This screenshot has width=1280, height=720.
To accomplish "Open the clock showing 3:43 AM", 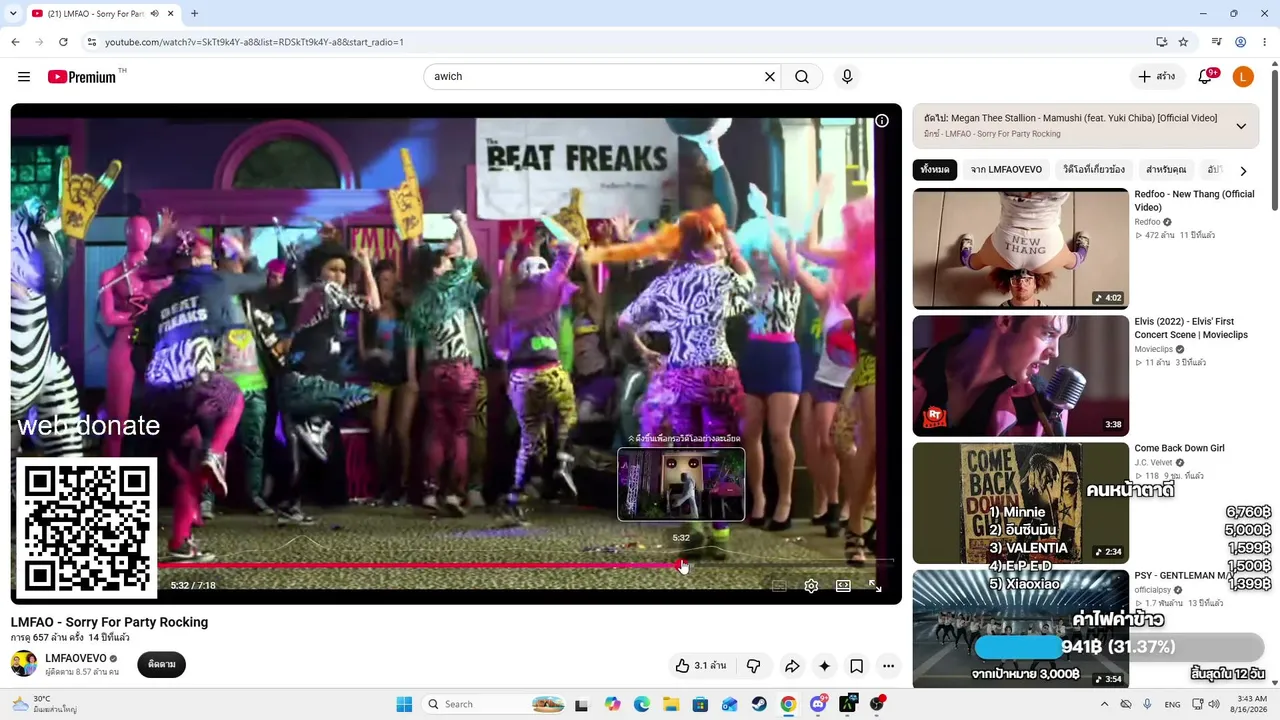I will click(x=1252, y=704).
